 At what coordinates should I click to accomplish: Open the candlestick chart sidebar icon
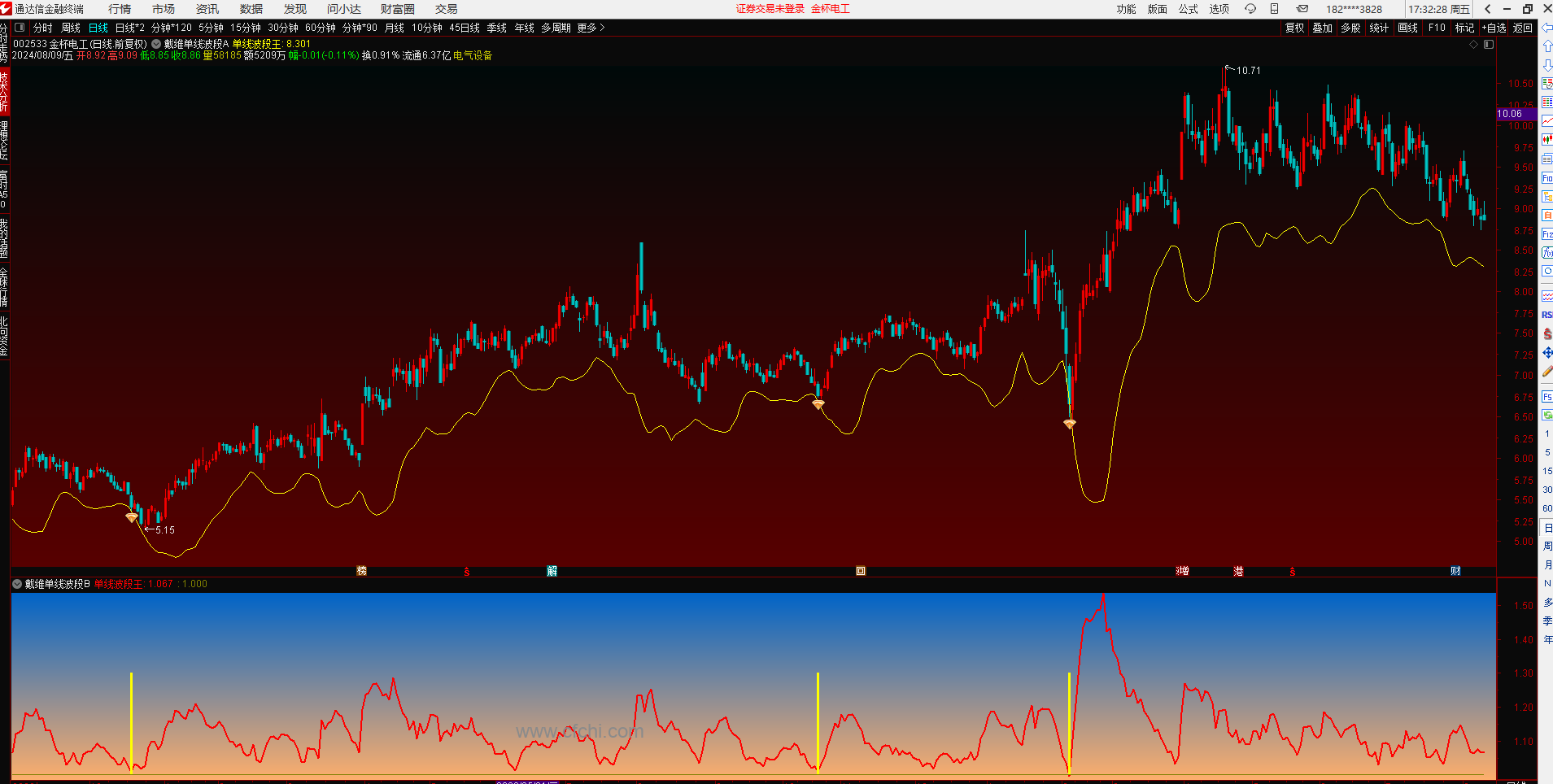[x=1547, y=140]
